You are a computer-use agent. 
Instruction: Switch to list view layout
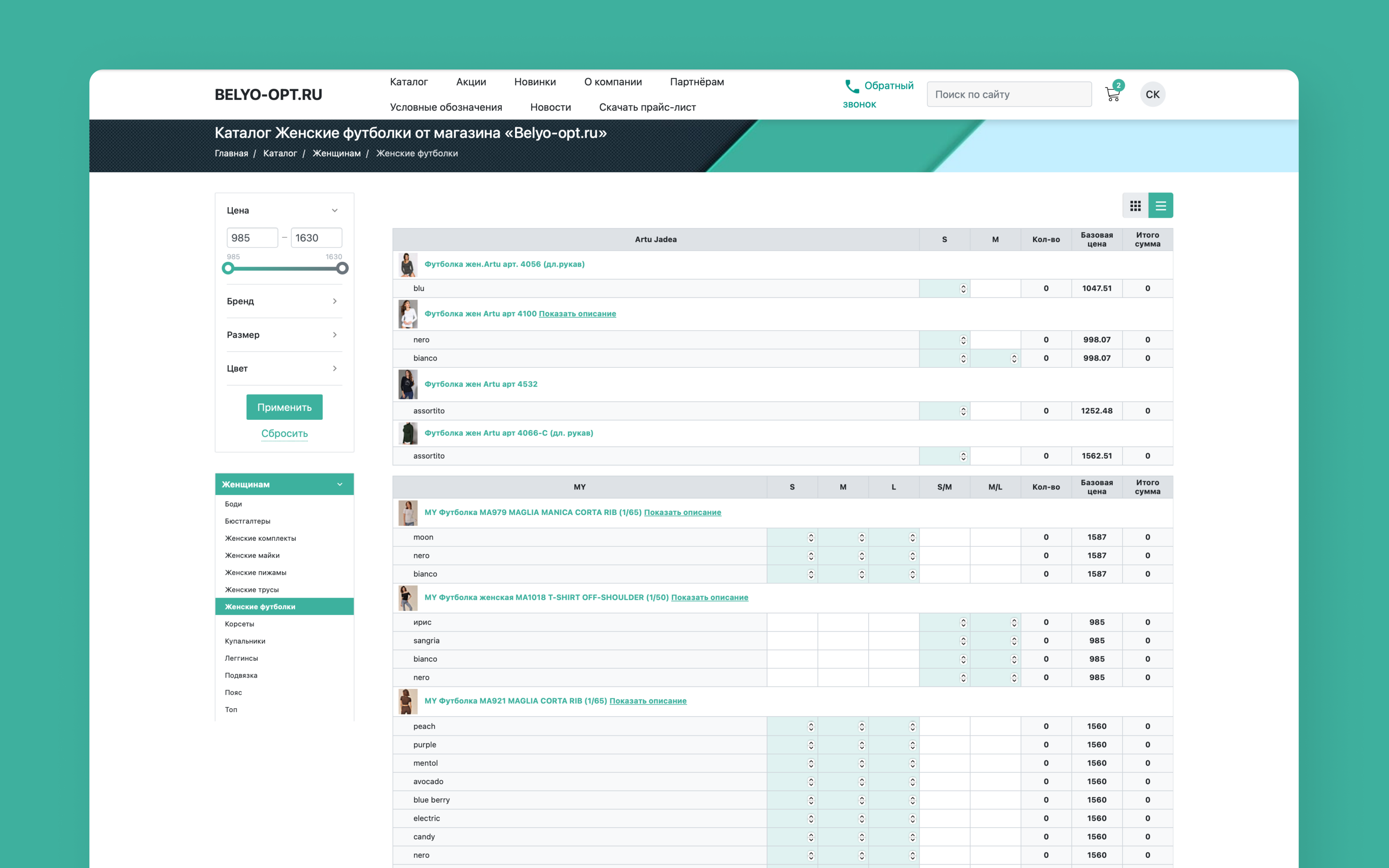click(1160, 205)
